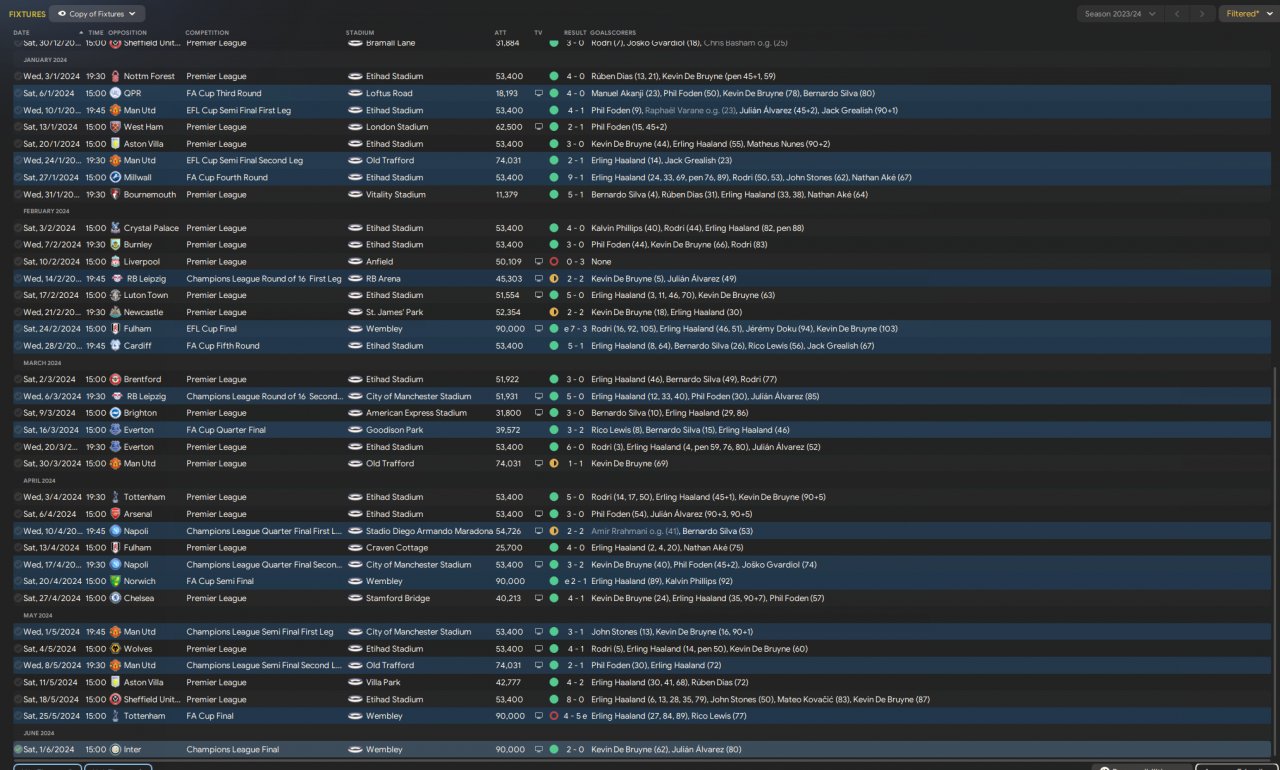Tick the selection circle on the Nottm Forest row
Viewport: 1280px width, 770px height.
coord(18,76)
